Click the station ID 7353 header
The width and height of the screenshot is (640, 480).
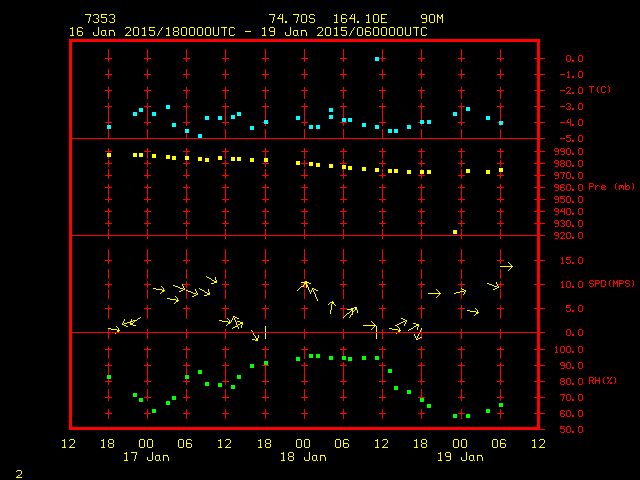click(101, 19)
